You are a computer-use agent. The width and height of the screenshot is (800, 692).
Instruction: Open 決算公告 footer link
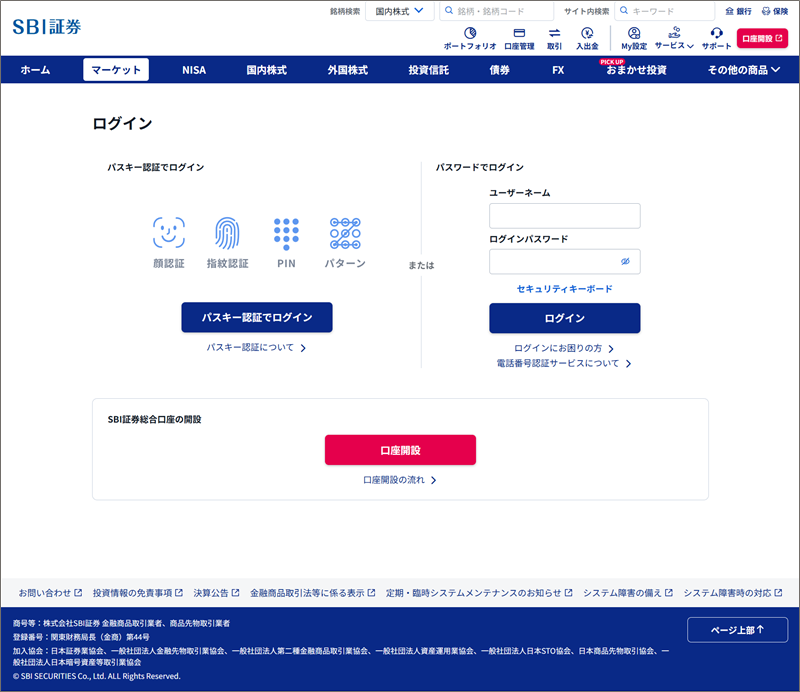(216, 593)
